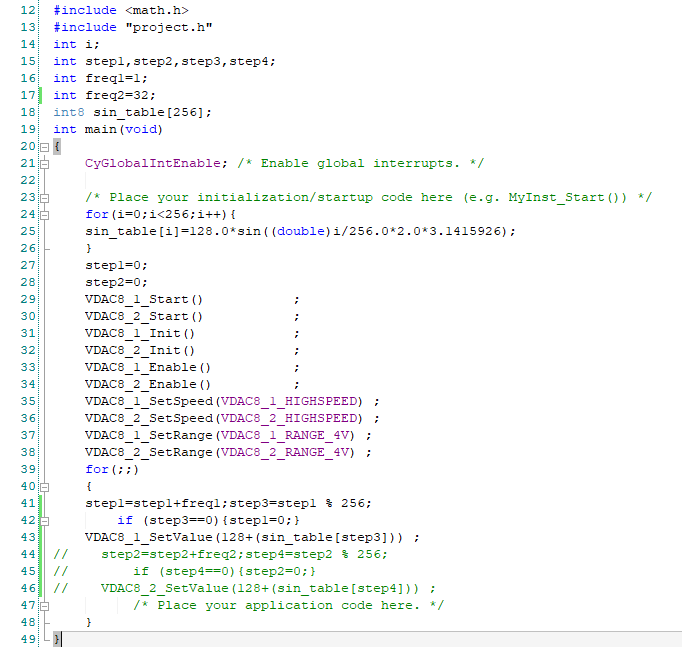Screen dimensions: 682x647
Task: Collapse the main function fold at line 20
Action: 44,147
